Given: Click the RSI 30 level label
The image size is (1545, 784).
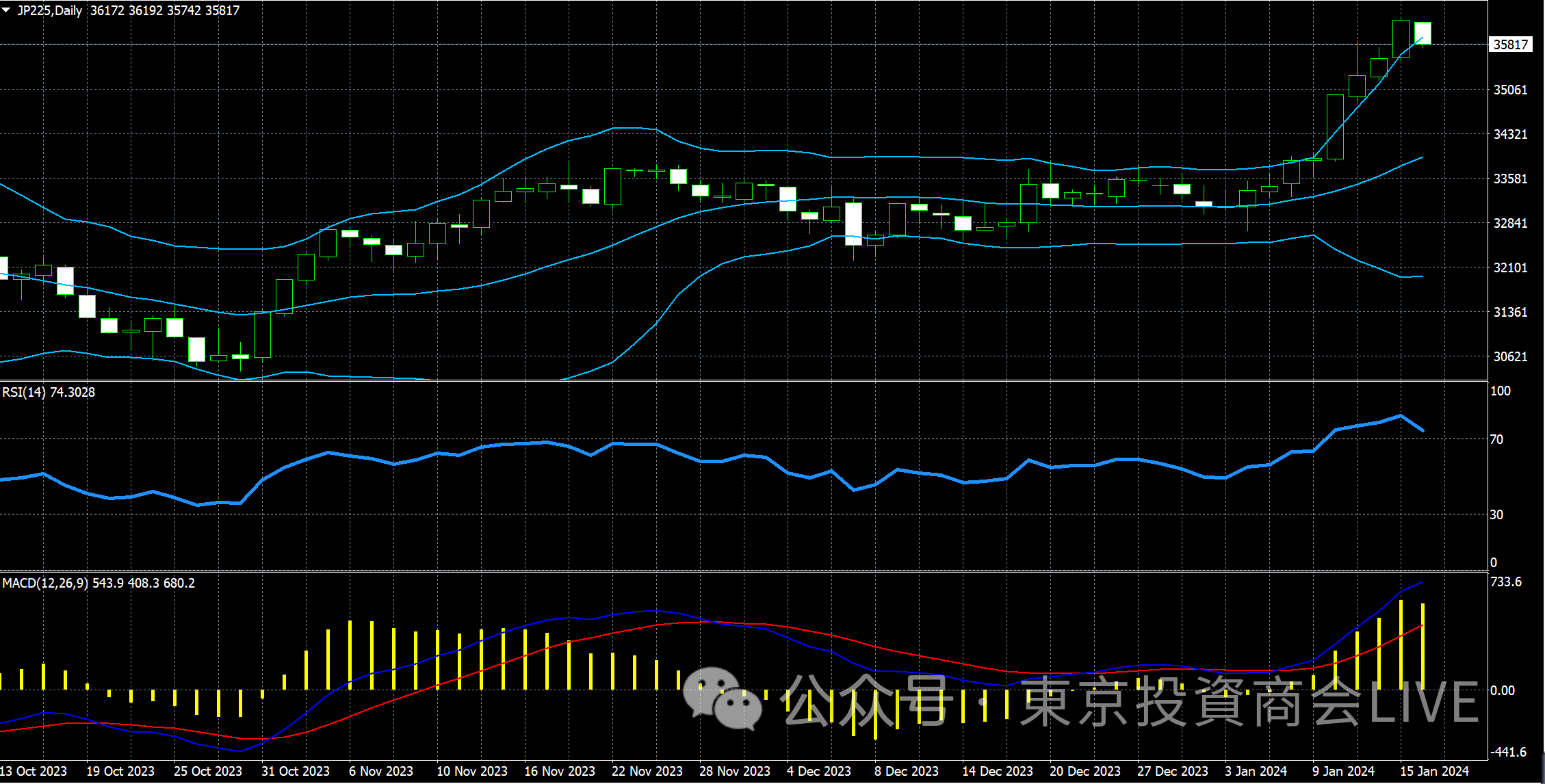Looking at the screenshot, I should point(1496,514).
